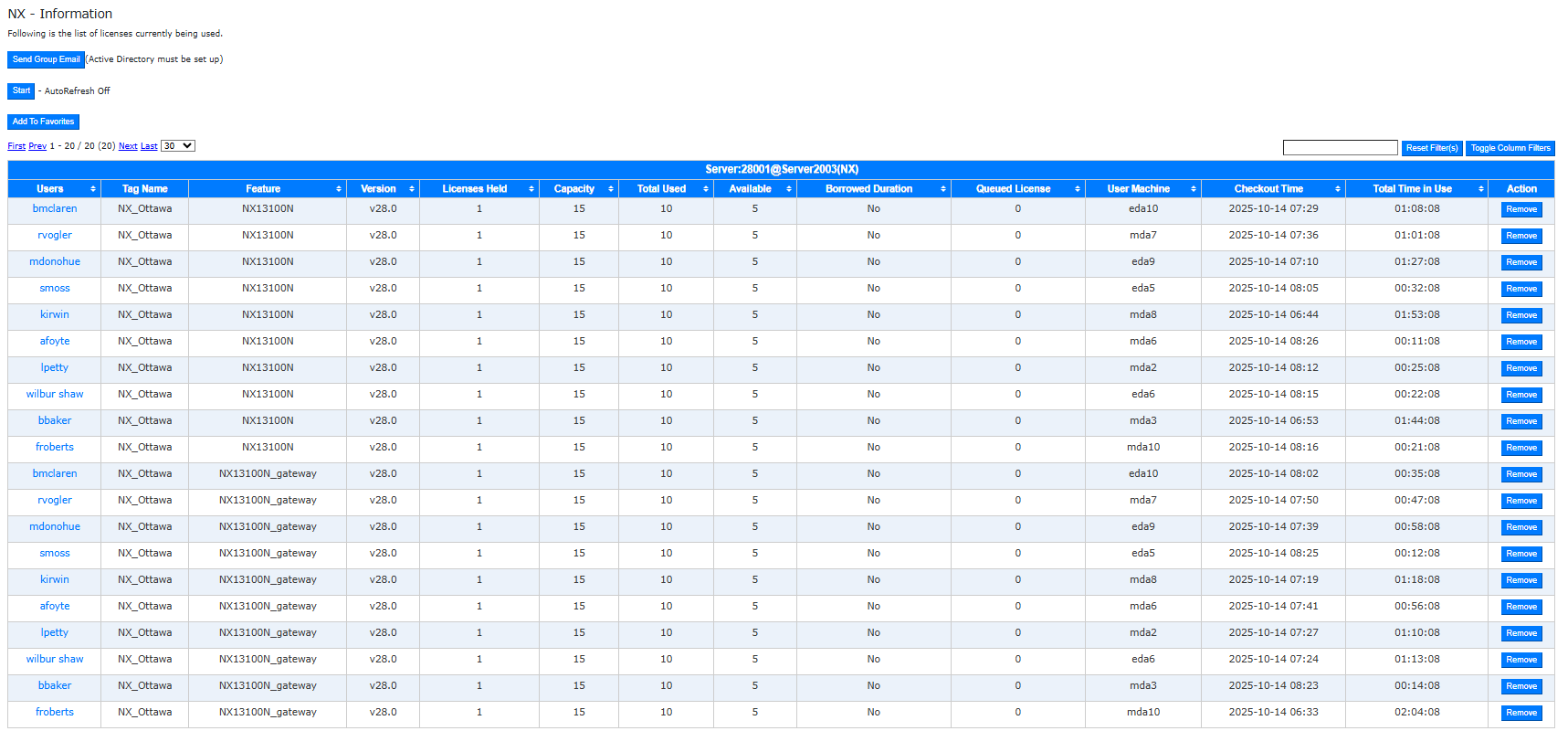Remove bbaker's license from 06:53

coord(1521,422)
